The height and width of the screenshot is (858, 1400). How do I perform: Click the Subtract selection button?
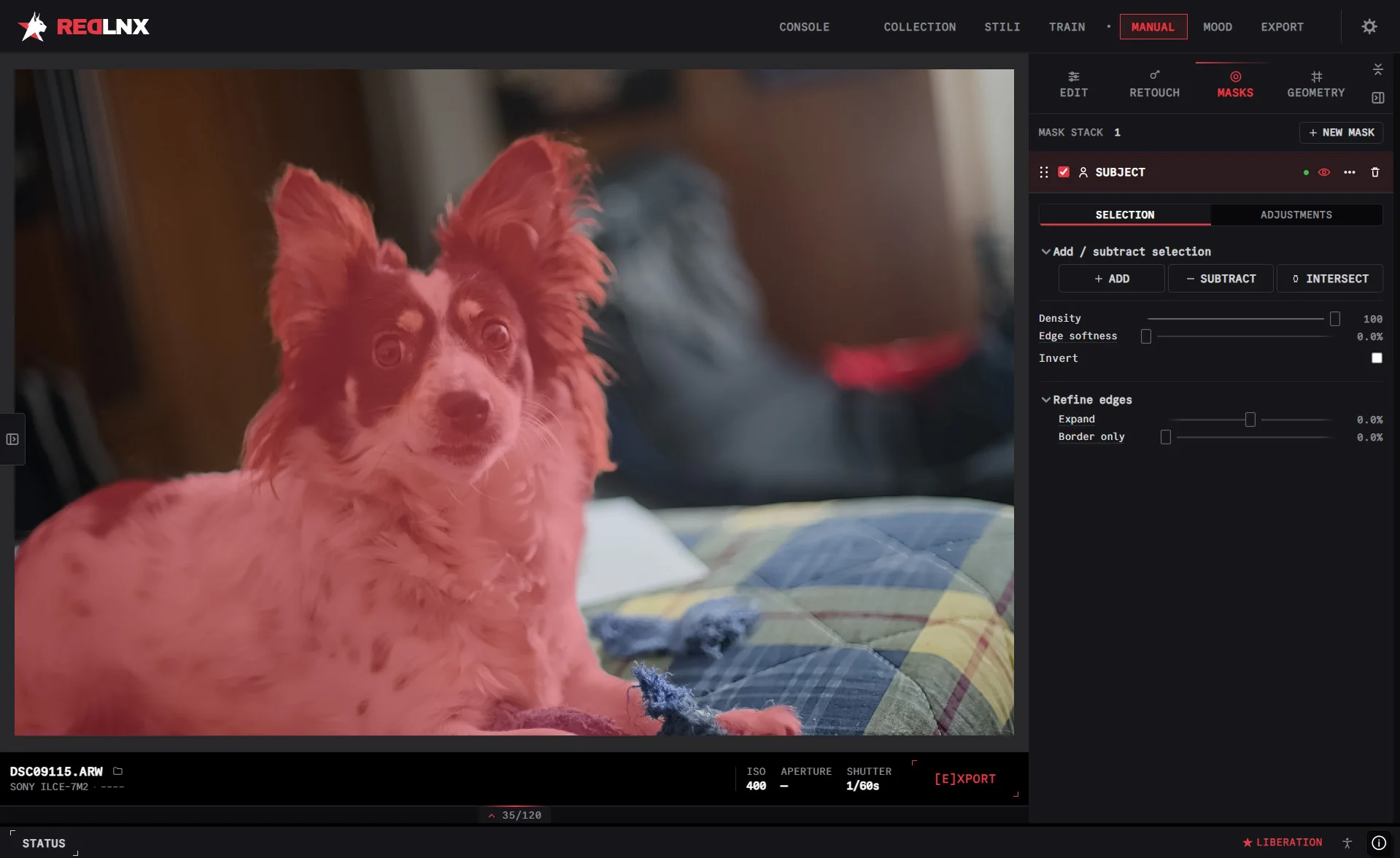click(1221, 279)
